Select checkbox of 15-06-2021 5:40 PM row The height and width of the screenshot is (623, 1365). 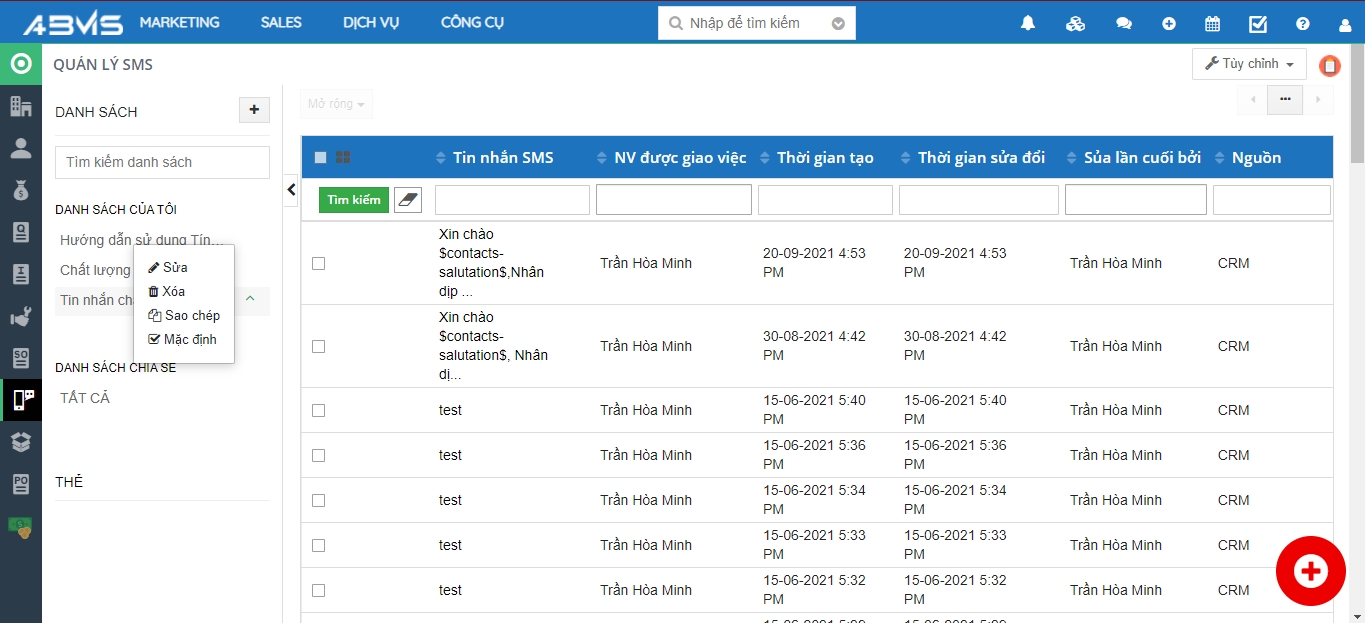click(318, 410)
